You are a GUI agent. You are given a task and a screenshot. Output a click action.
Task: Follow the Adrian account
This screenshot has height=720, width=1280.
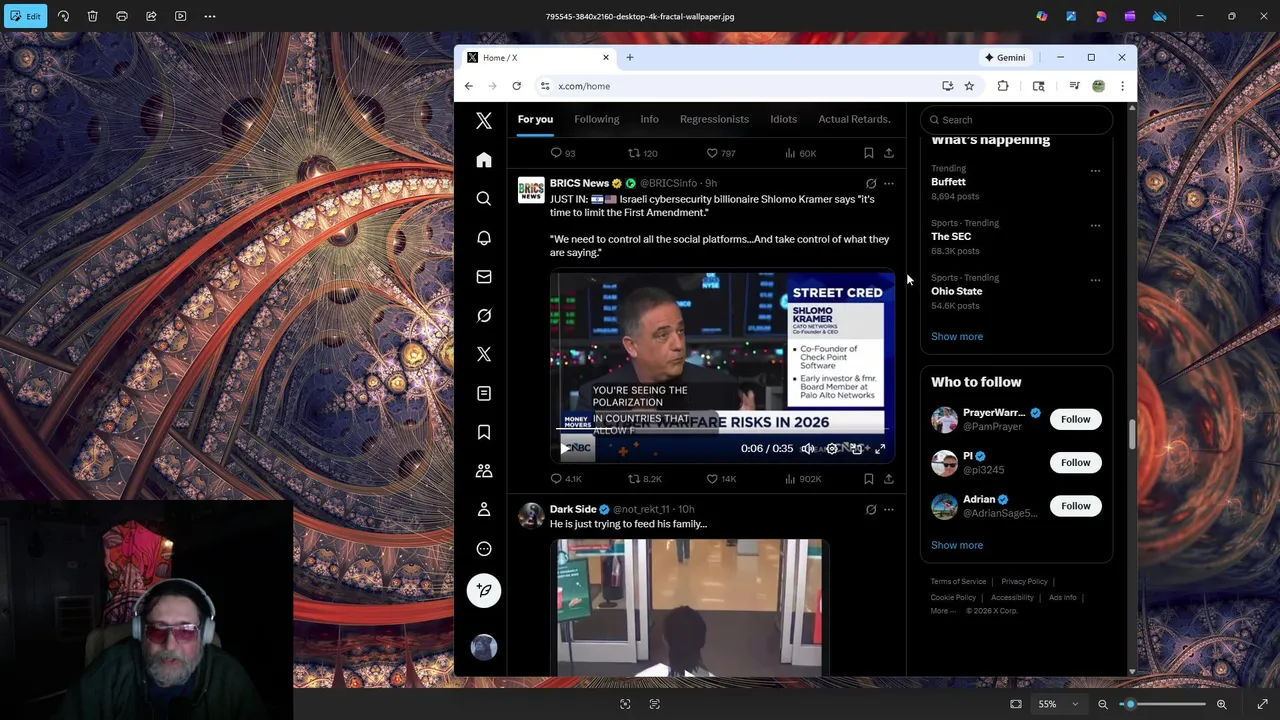pos(1076,506)
